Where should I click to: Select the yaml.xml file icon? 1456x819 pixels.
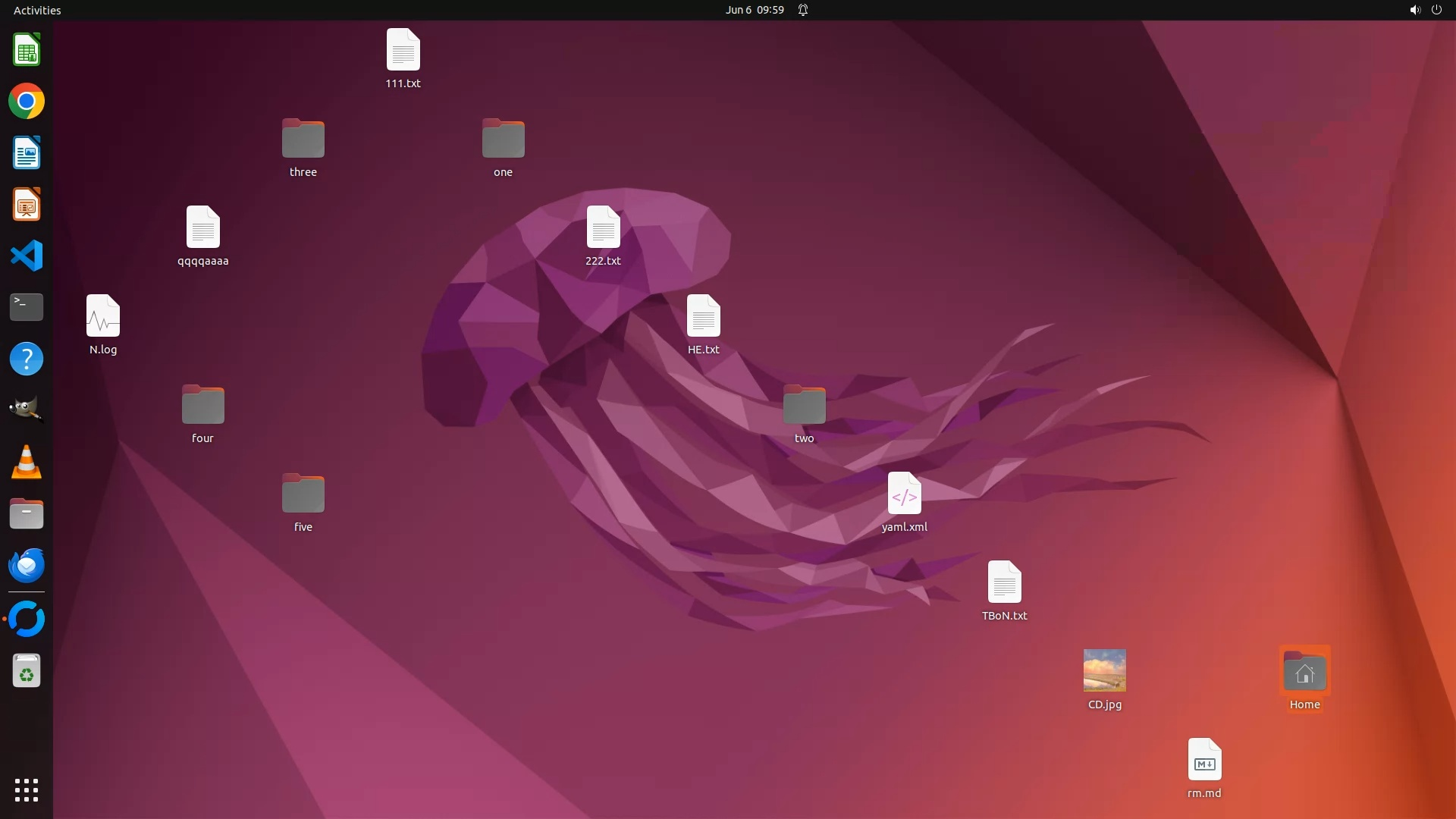point(904,494)
